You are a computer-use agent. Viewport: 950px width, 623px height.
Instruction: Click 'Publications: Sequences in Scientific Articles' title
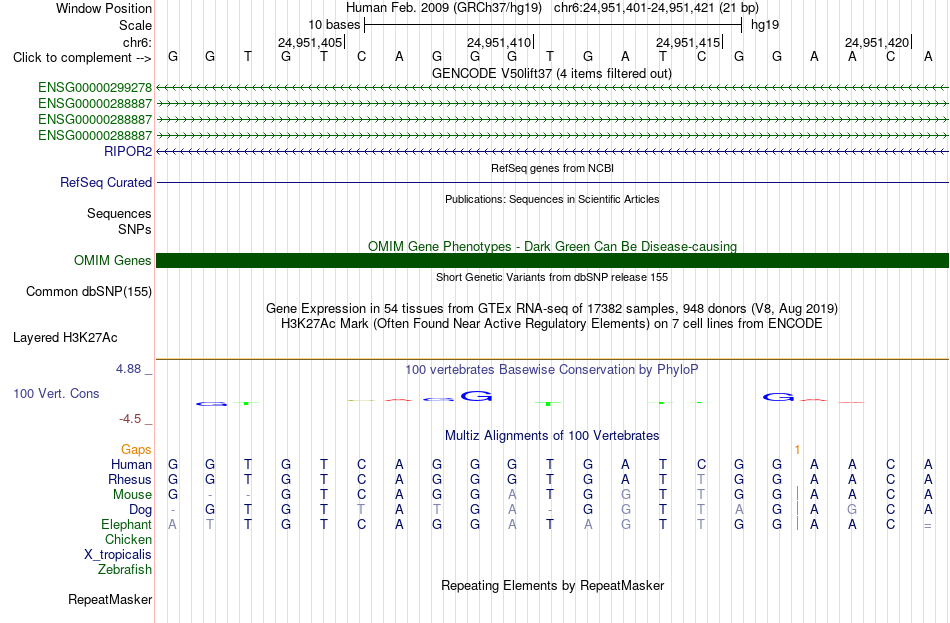pyautogui.click(x=552, y=199)
